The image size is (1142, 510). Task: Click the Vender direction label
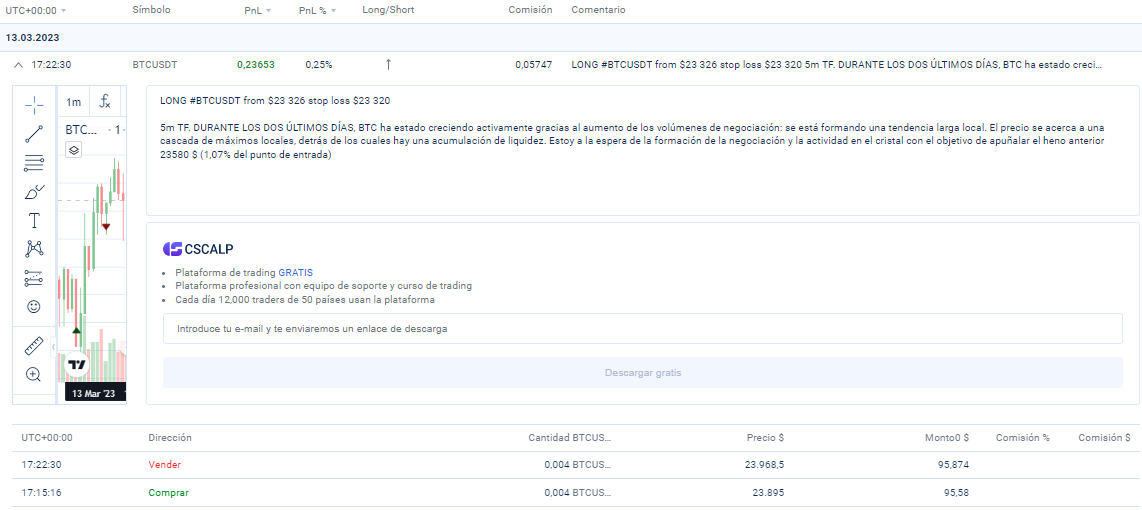coord(165,465)
